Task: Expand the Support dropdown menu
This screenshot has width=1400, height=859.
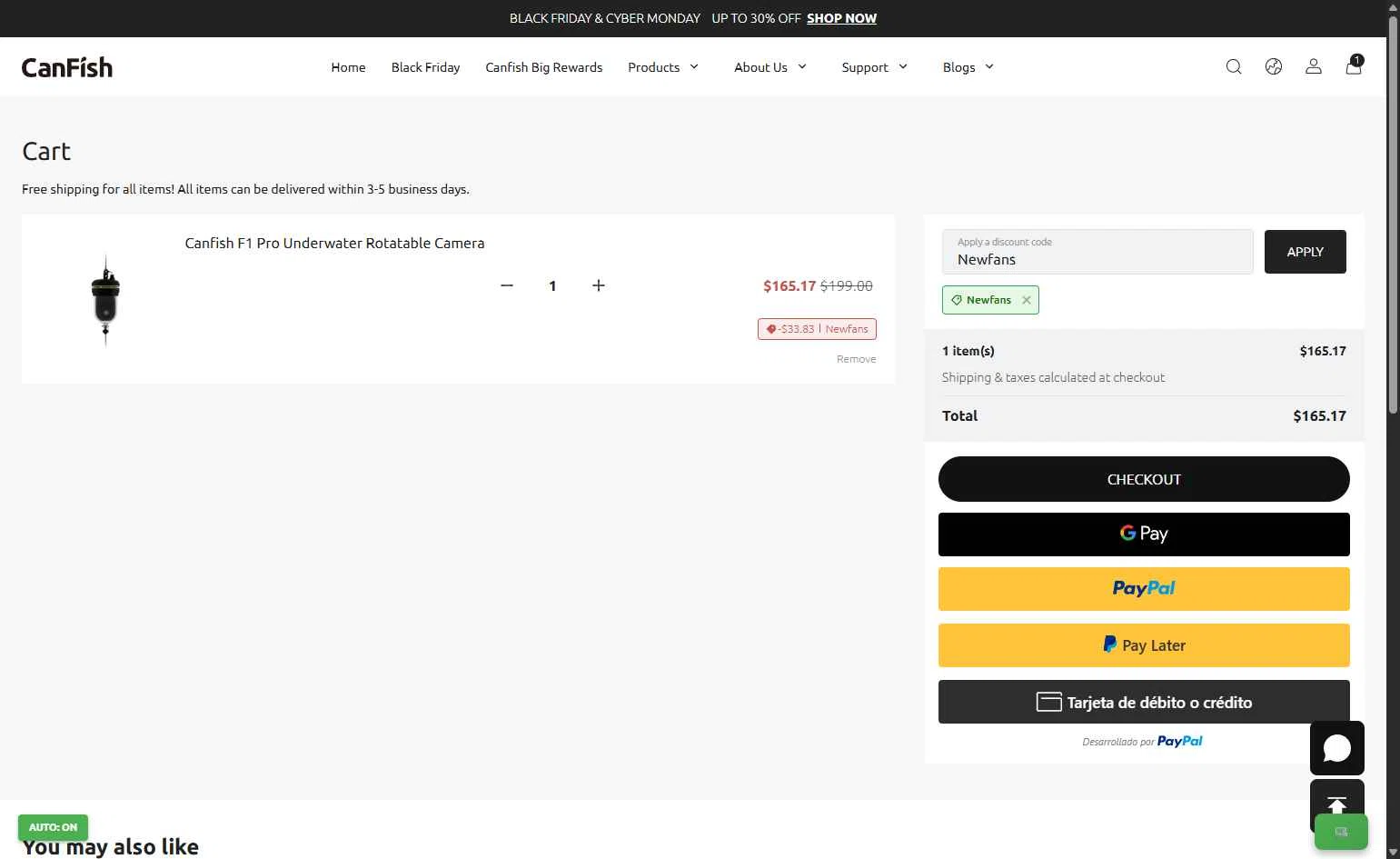Action: [x=875, y=67]
